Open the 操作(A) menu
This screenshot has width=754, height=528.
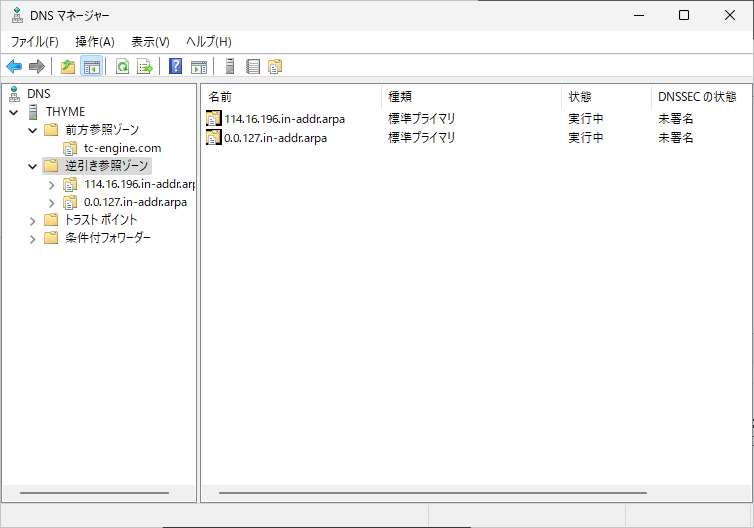[95, 42]
